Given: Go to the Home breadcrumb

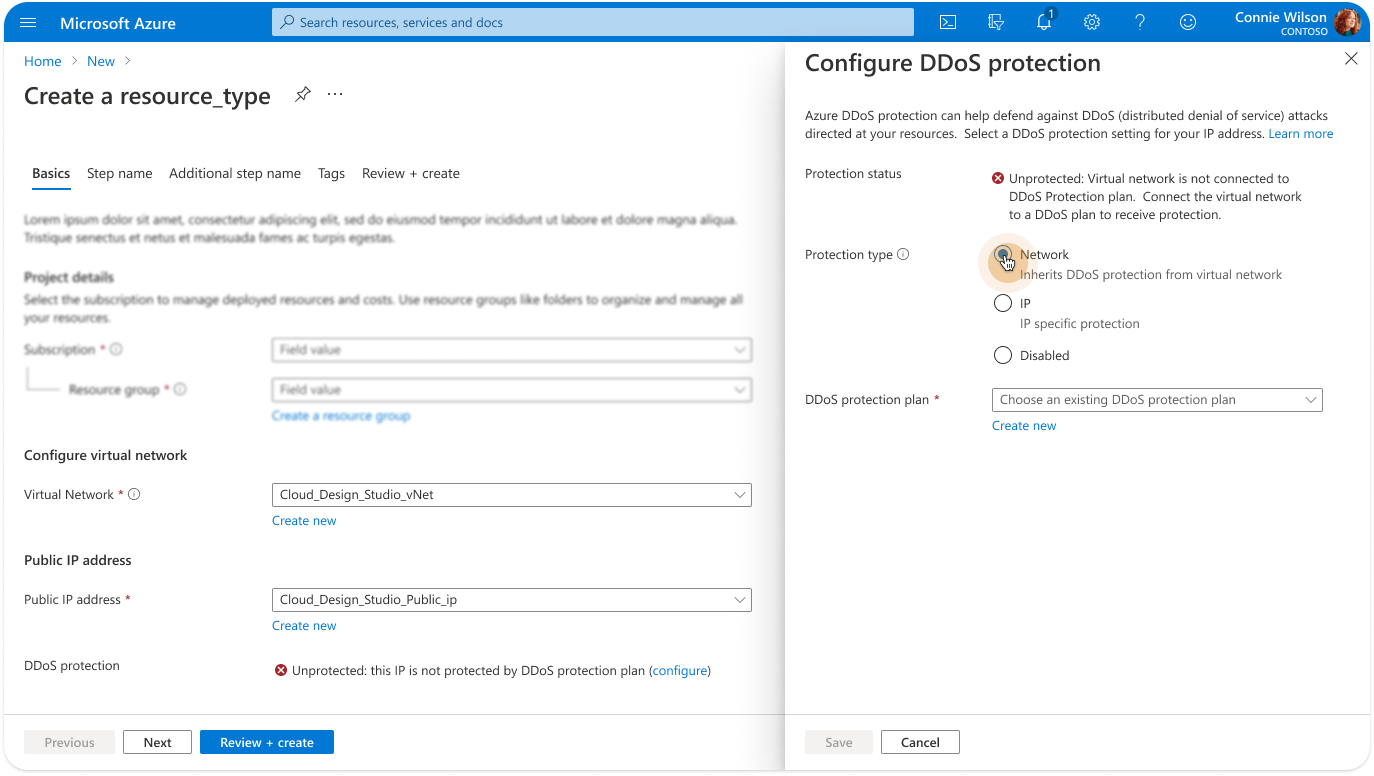Looking at the screenshot, I should click(43, 61).
